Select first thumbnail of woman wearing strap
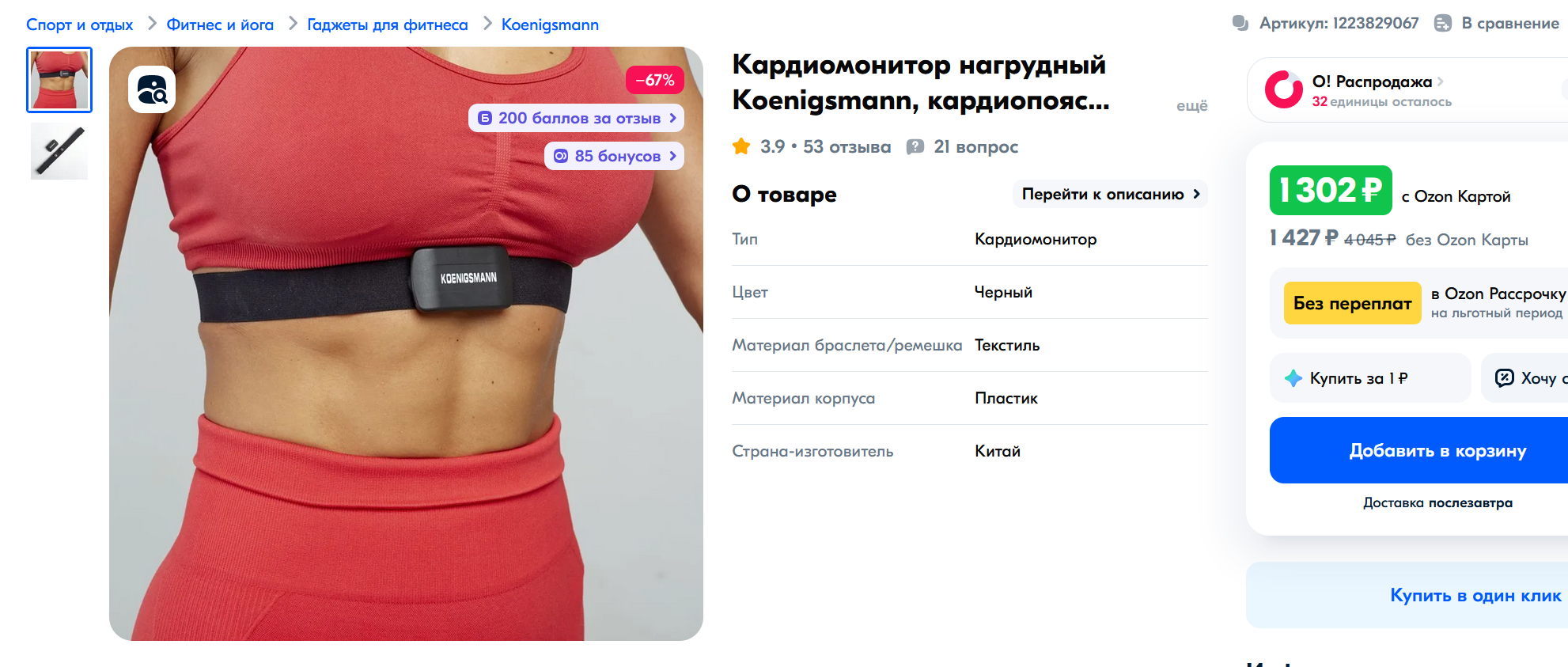 coord(59,80)
